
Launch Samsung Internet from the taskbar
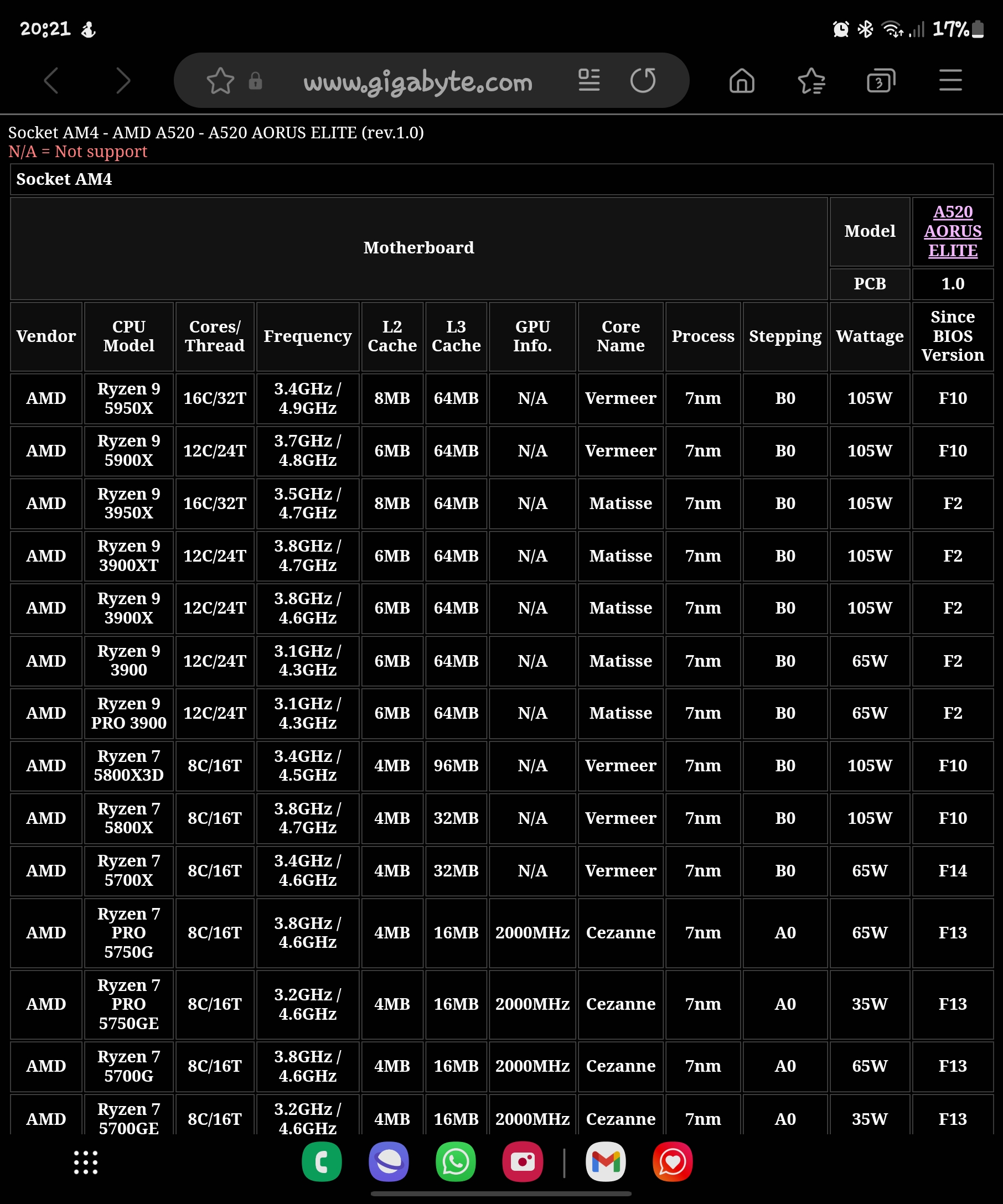coord(389,1161)
